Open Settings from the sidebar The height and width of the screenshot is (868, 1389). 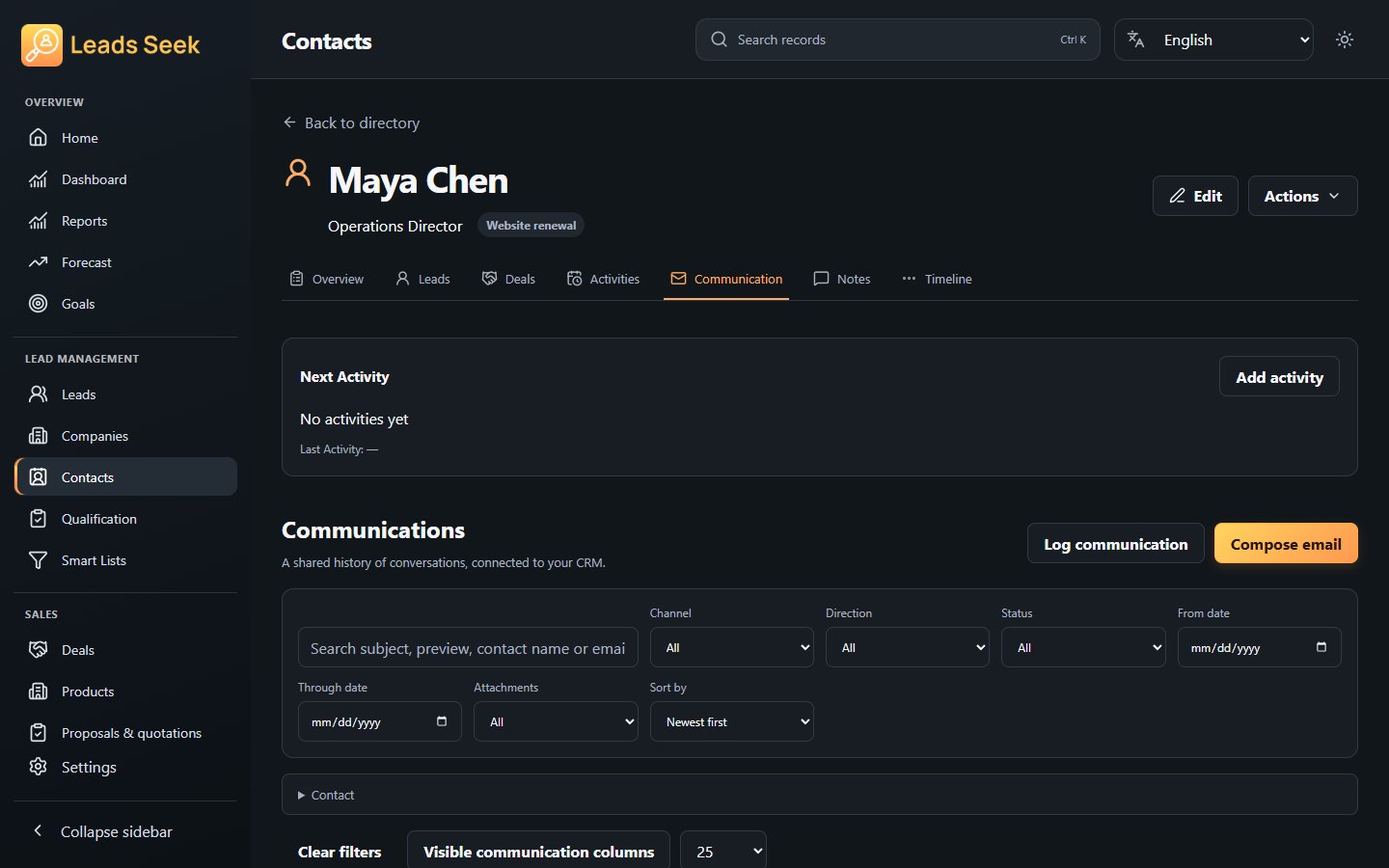(x=125, y=767)
